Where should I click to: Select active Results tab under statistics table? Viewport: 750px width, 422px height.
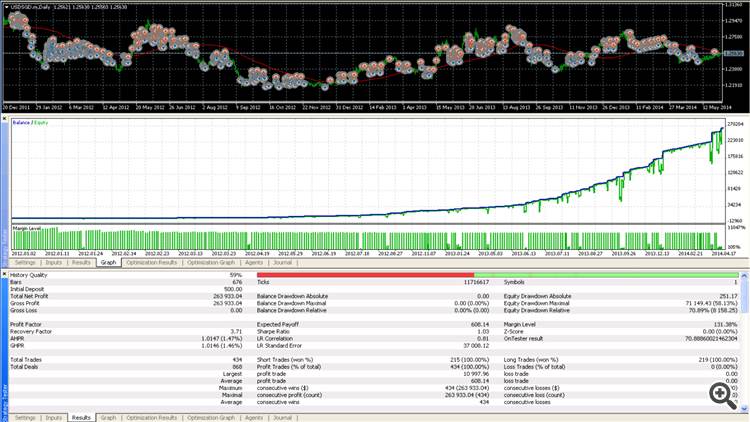point(81,418)
